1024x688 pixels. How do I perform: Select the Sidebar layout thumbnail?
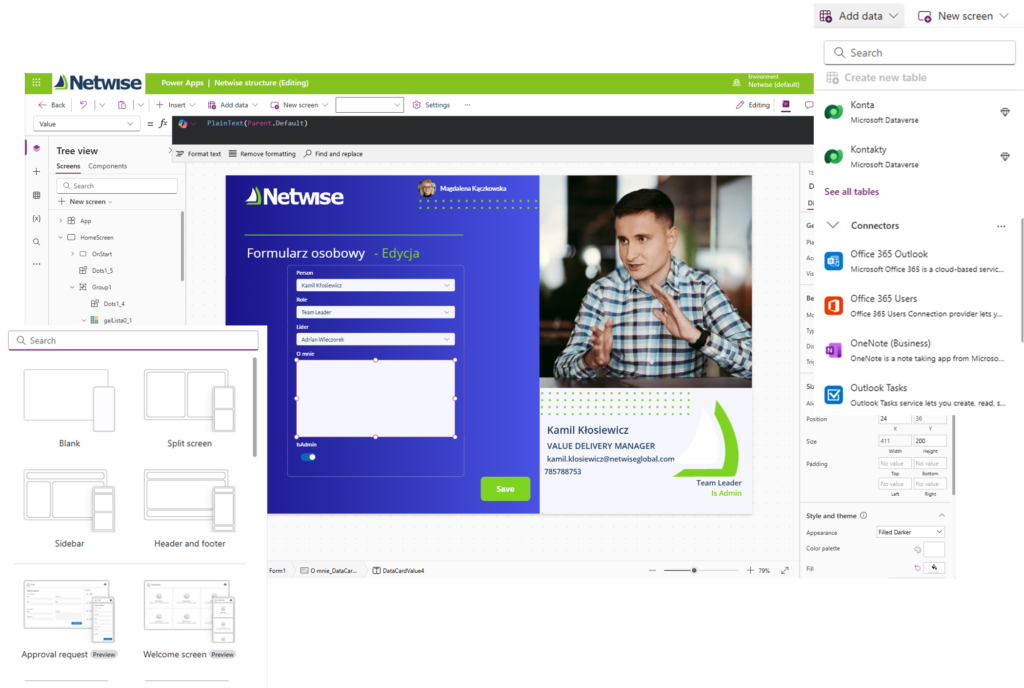(x=69, y=501)
